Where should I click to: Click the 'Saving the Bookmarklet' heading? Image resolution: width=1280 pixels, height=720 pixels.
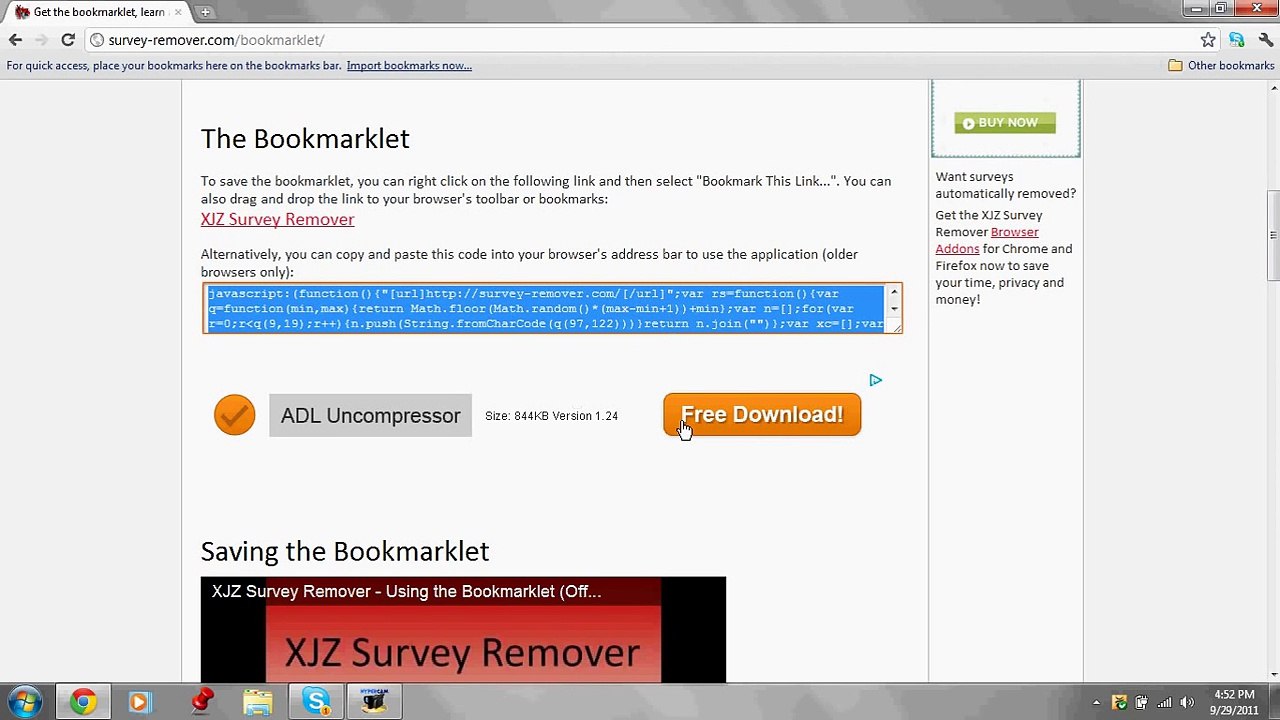point(345,551)
